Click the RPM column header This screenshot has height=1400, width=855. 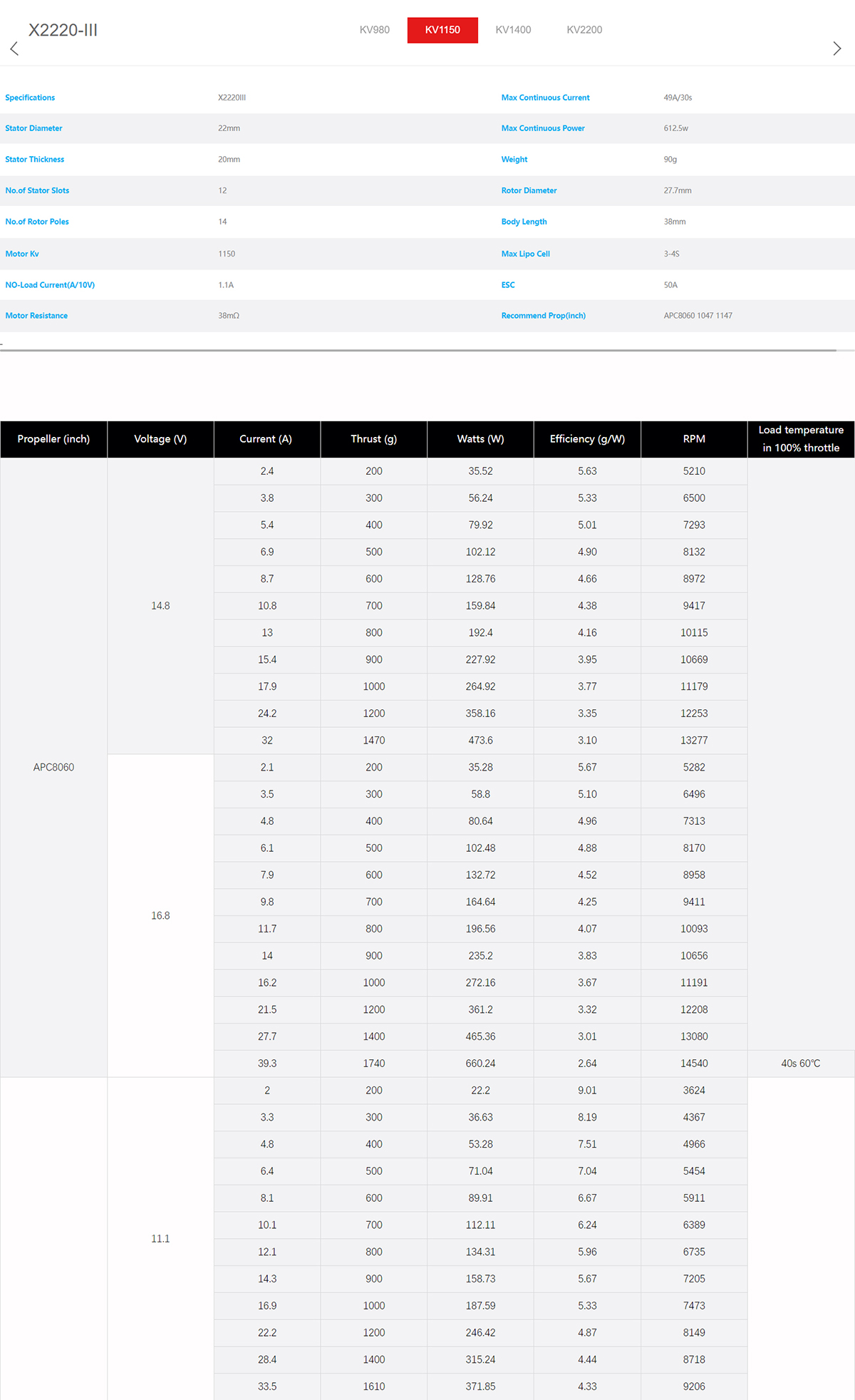694,439
